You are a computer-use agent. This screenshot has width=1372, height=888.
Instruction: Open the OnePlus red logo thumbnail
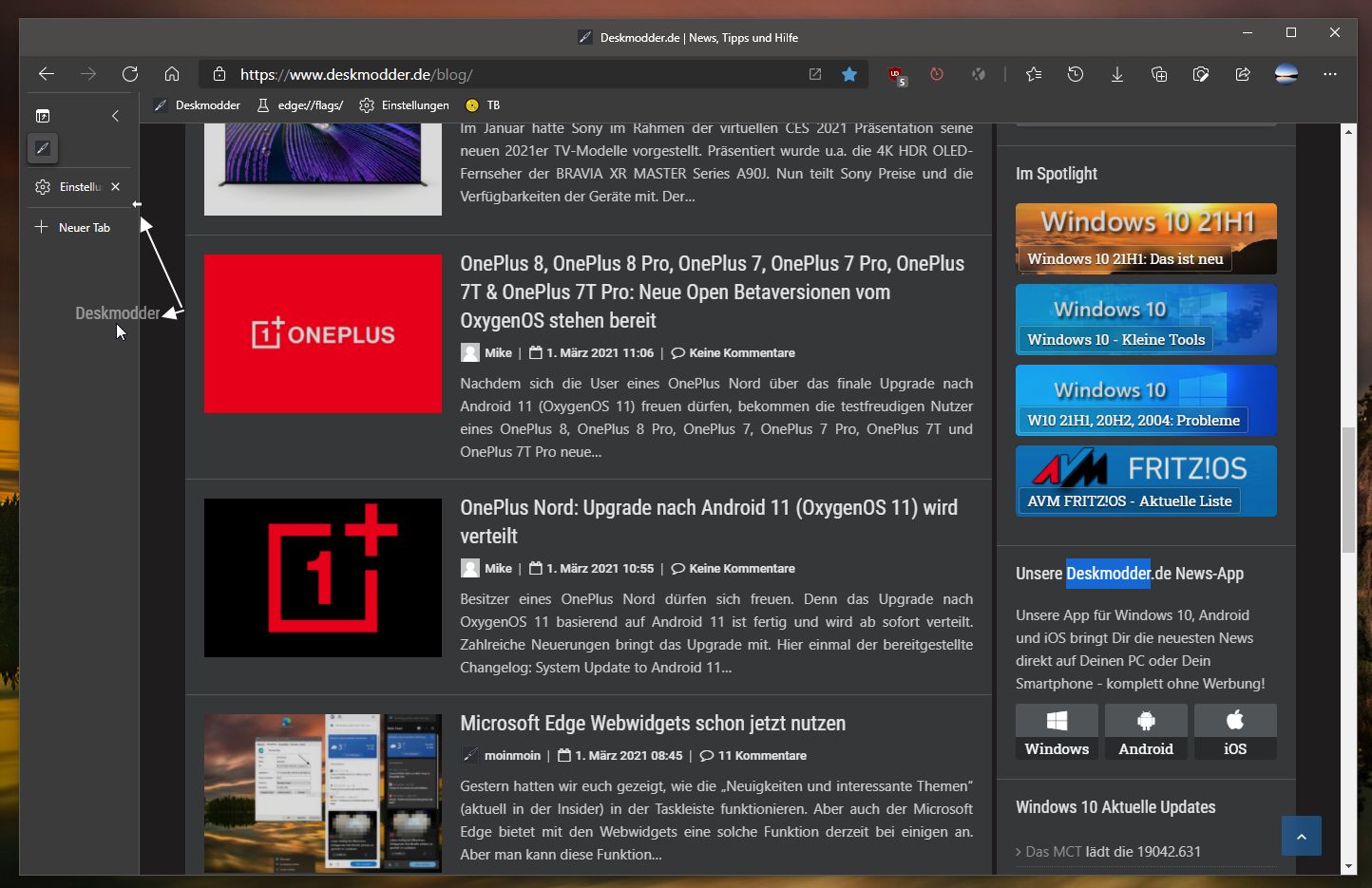pyautogui.click(x=323, y=333)
